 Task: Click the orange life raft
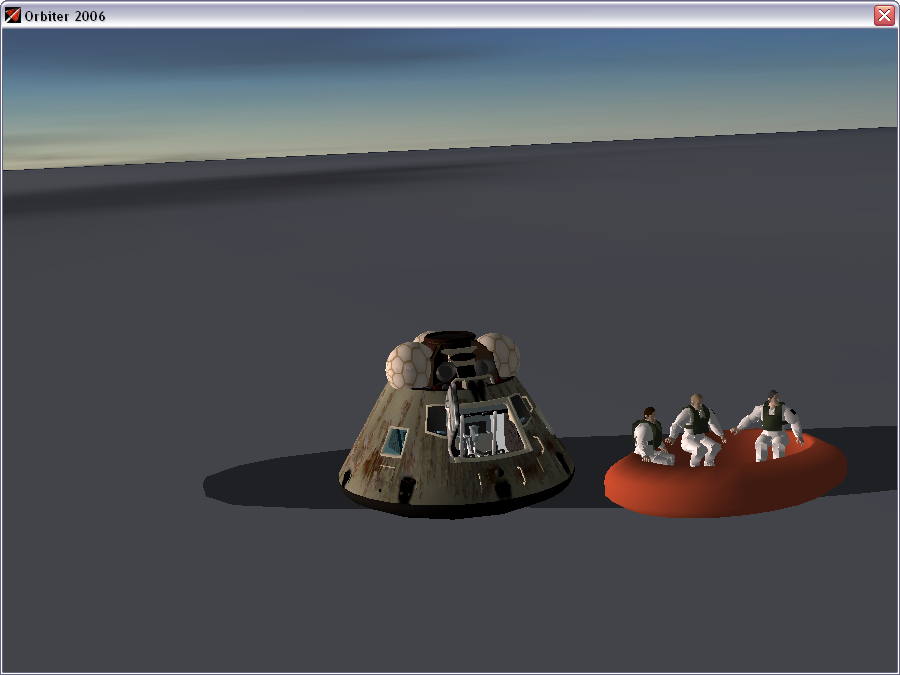click(725, 475)
